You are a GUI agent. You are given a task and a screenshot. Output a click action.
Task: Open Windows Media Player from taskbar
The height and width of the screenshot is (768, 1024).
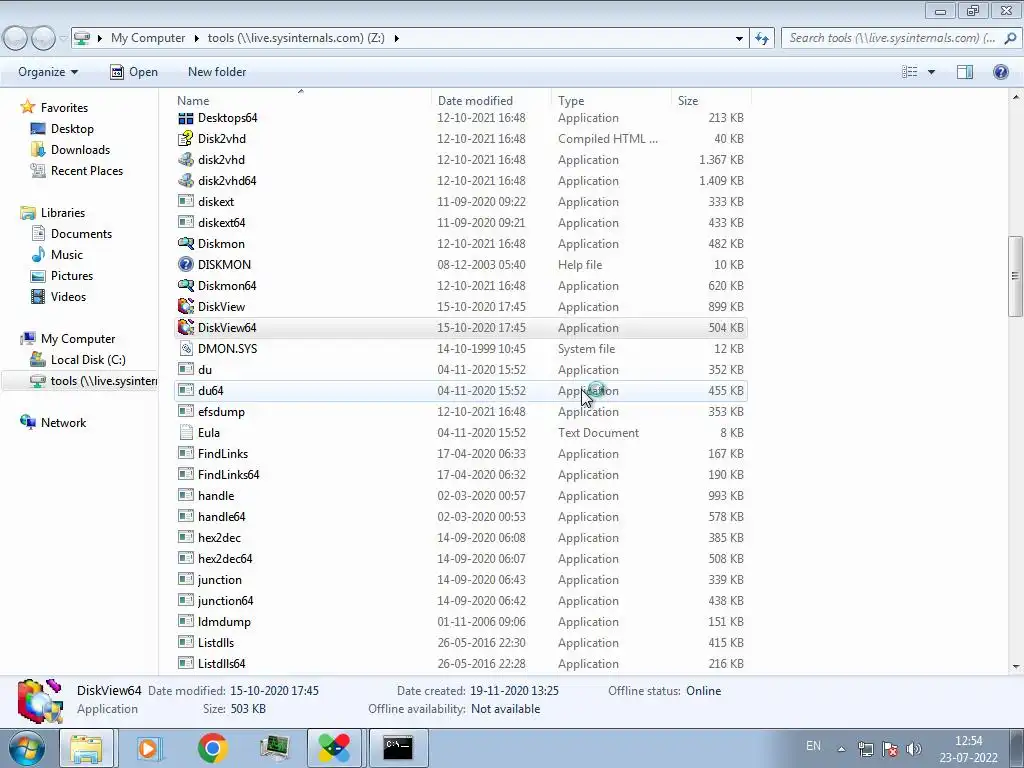click(149, 748)
